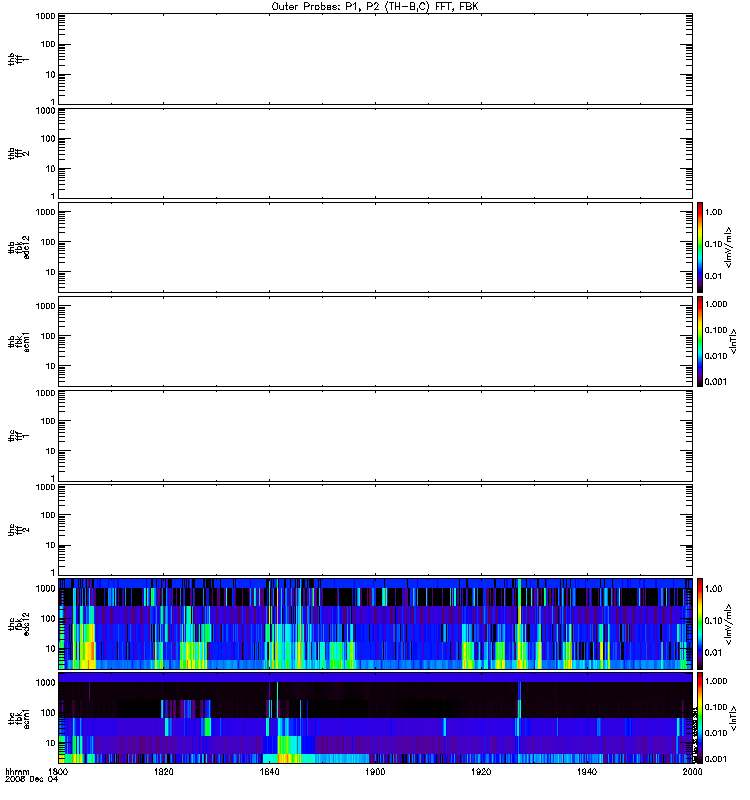Select the empty thc fff 1 panel
The height and width of the screenshot is (800, 750).
[x=375, y=436]
